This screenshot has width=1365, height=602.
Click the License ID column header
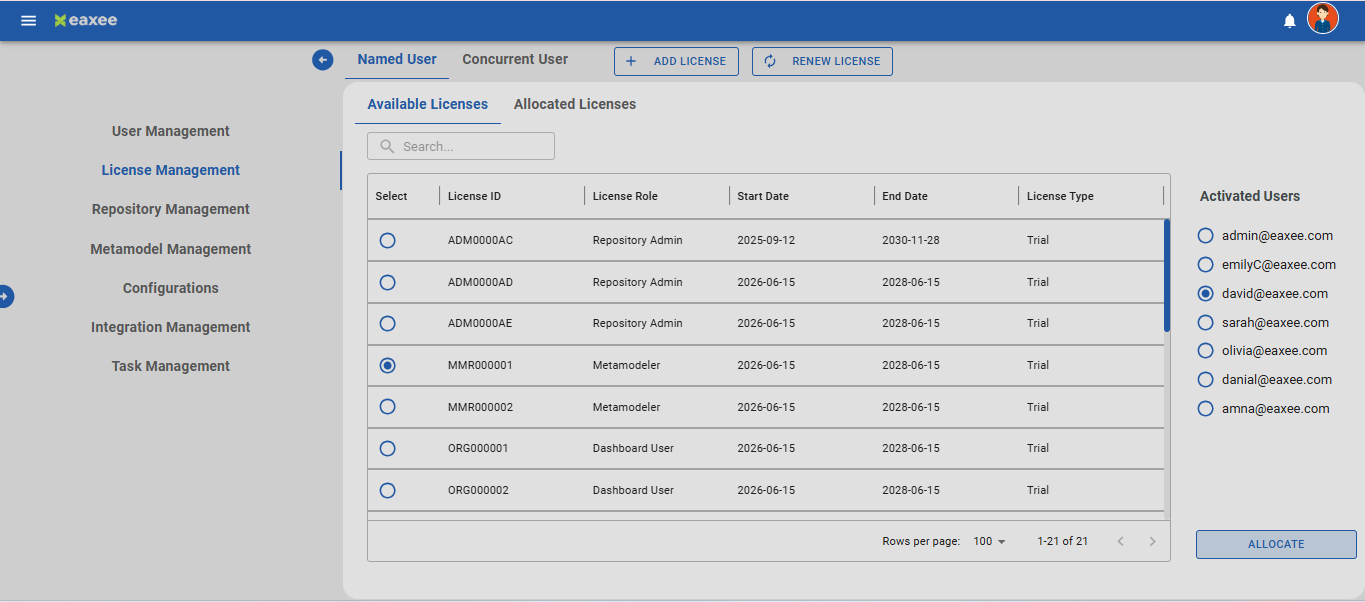(475, 196)
